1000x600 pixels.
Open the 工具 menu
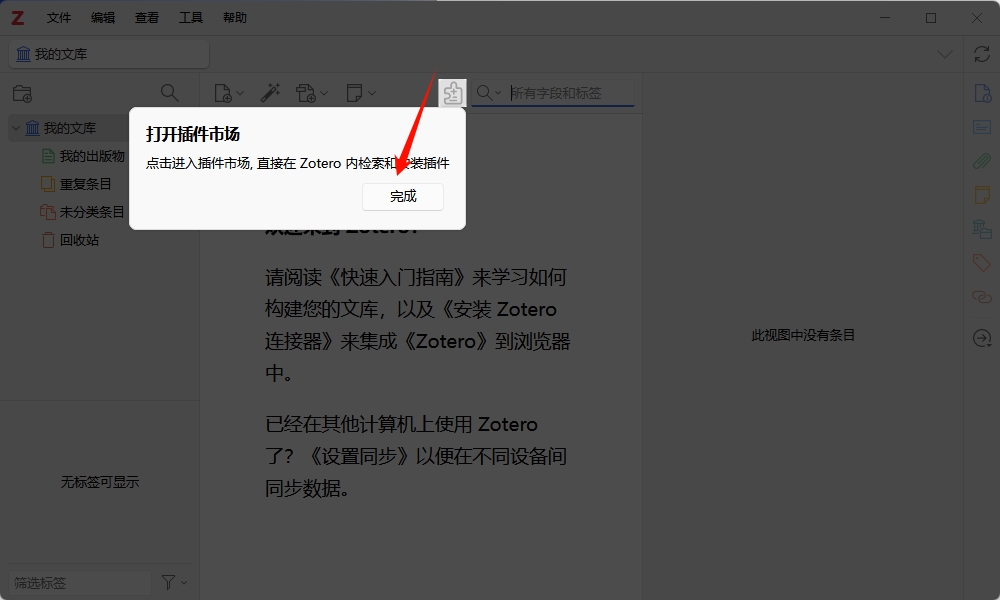tap(191, 17)
